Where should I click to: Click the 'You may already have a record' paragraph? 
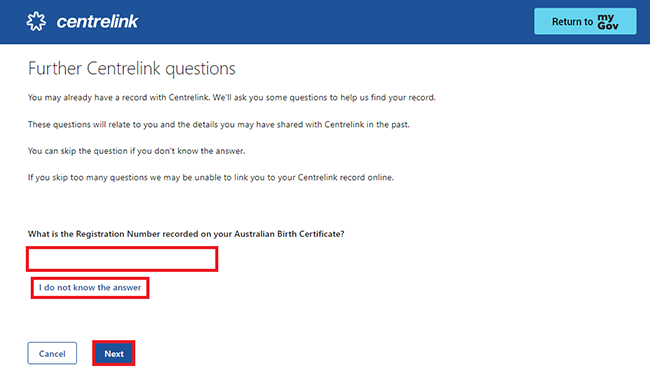232,97
